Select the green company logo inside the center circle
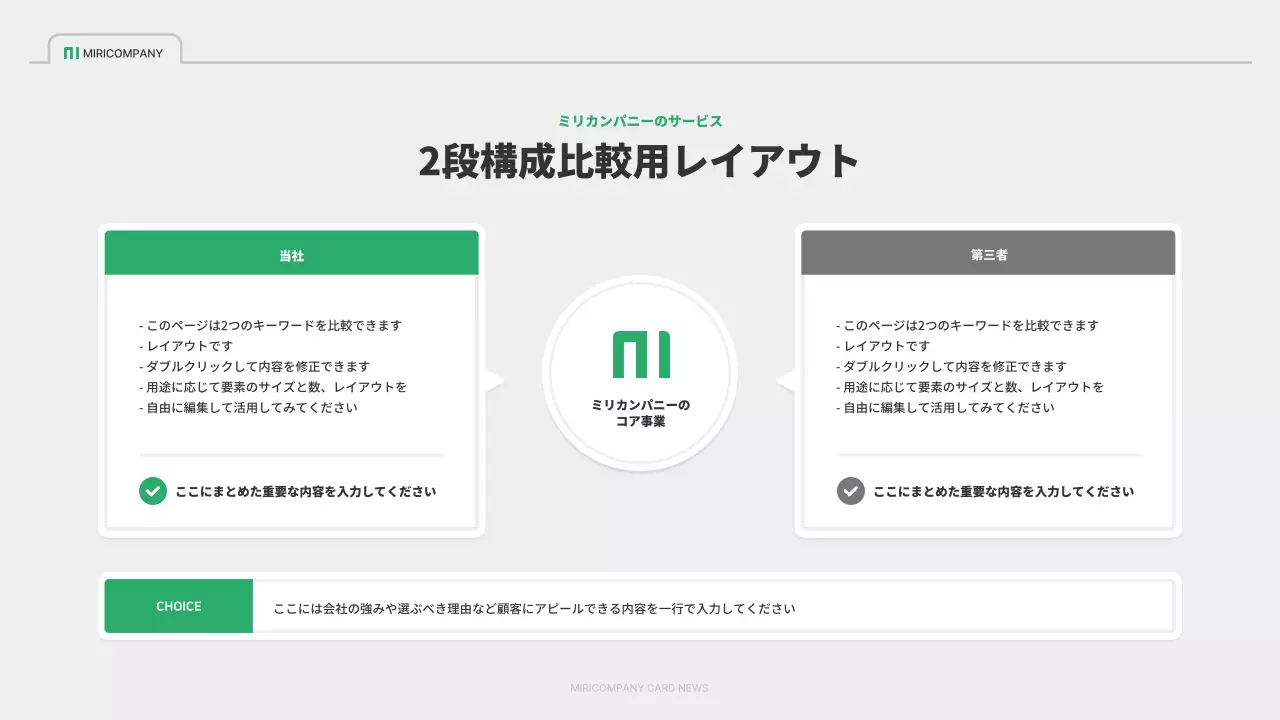Screen dimensions: 1280x720 coord(640,355)
